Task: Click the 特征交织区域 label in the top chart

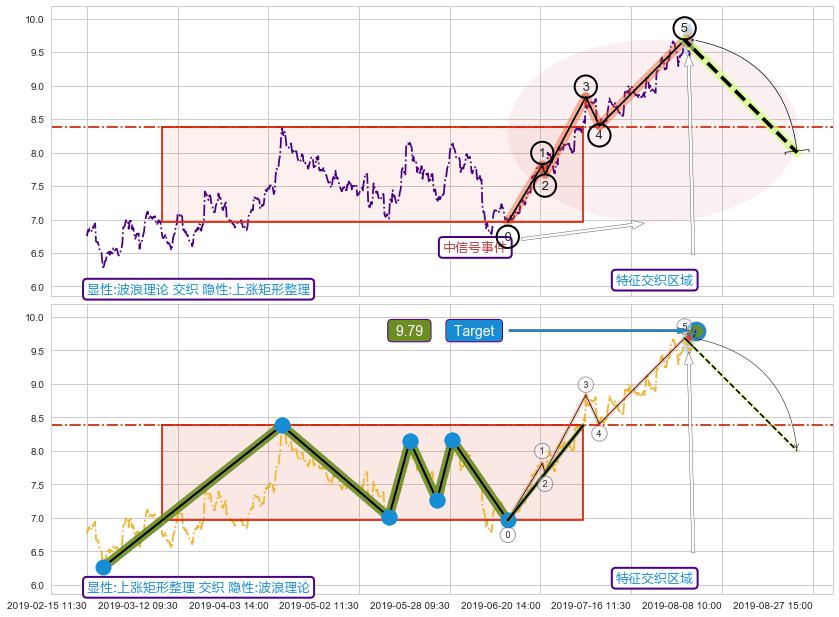Action: [x=654, y=280]
